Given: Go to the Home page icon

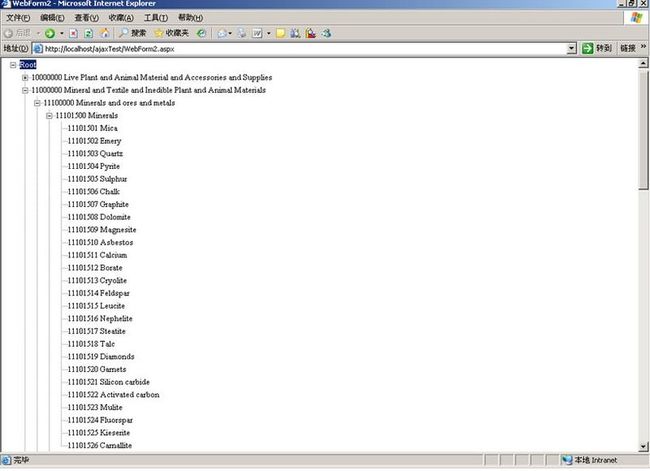Looking at the screenshot, I should click(104, 33).
